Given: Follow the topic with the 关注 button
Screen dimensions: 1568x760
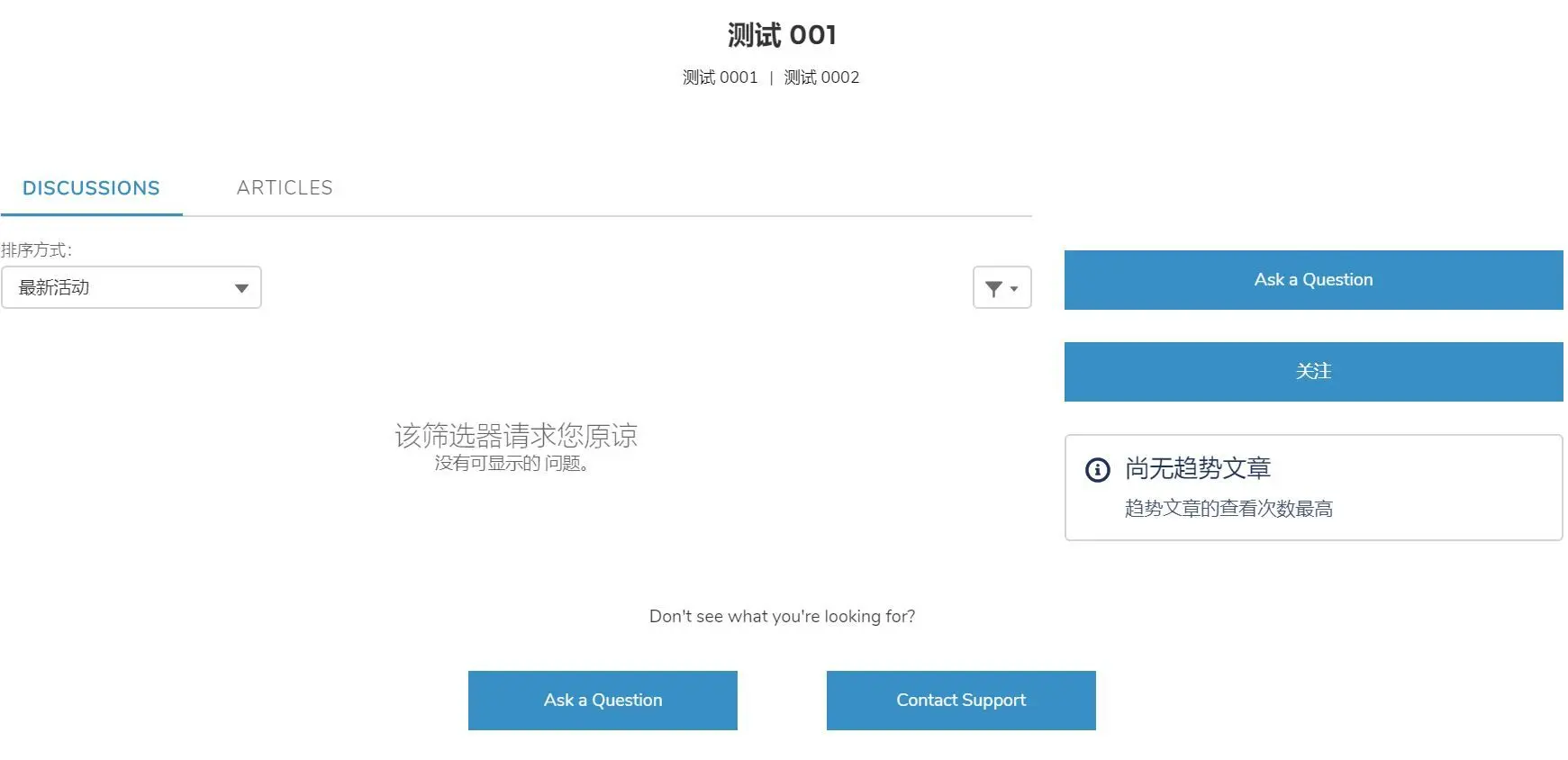Looking at the screenshot, I should 1313,372.
